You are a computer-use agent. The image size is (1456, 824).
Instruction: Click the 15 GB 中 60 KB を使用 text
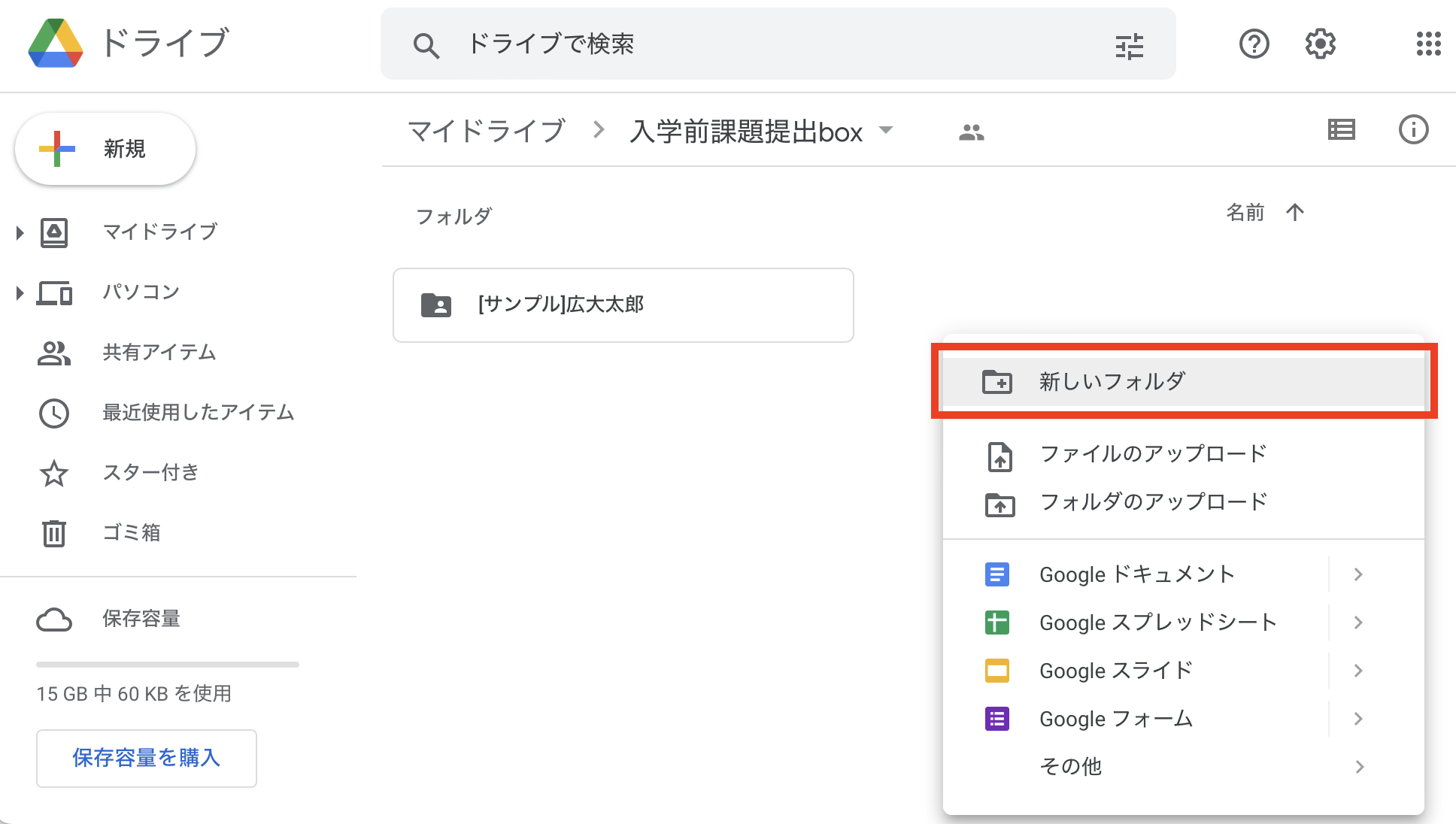[134, 693]
